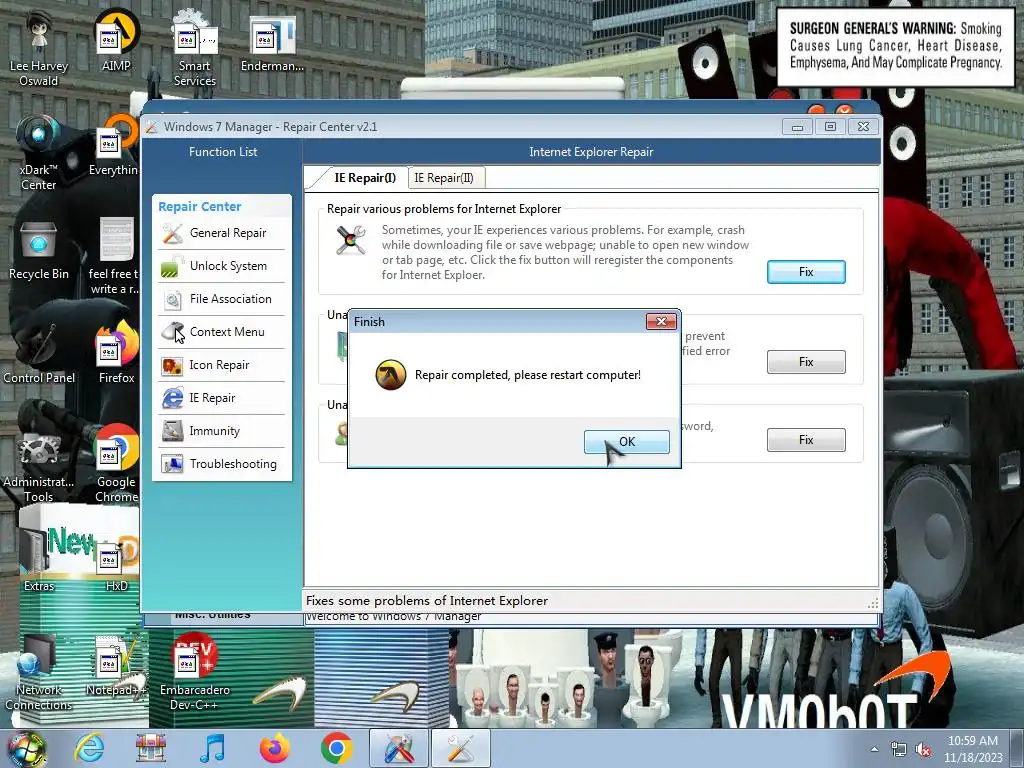
Task: Open the Firefox desktop shortcut
Action: pyautogui.click(x=116, y=353)
